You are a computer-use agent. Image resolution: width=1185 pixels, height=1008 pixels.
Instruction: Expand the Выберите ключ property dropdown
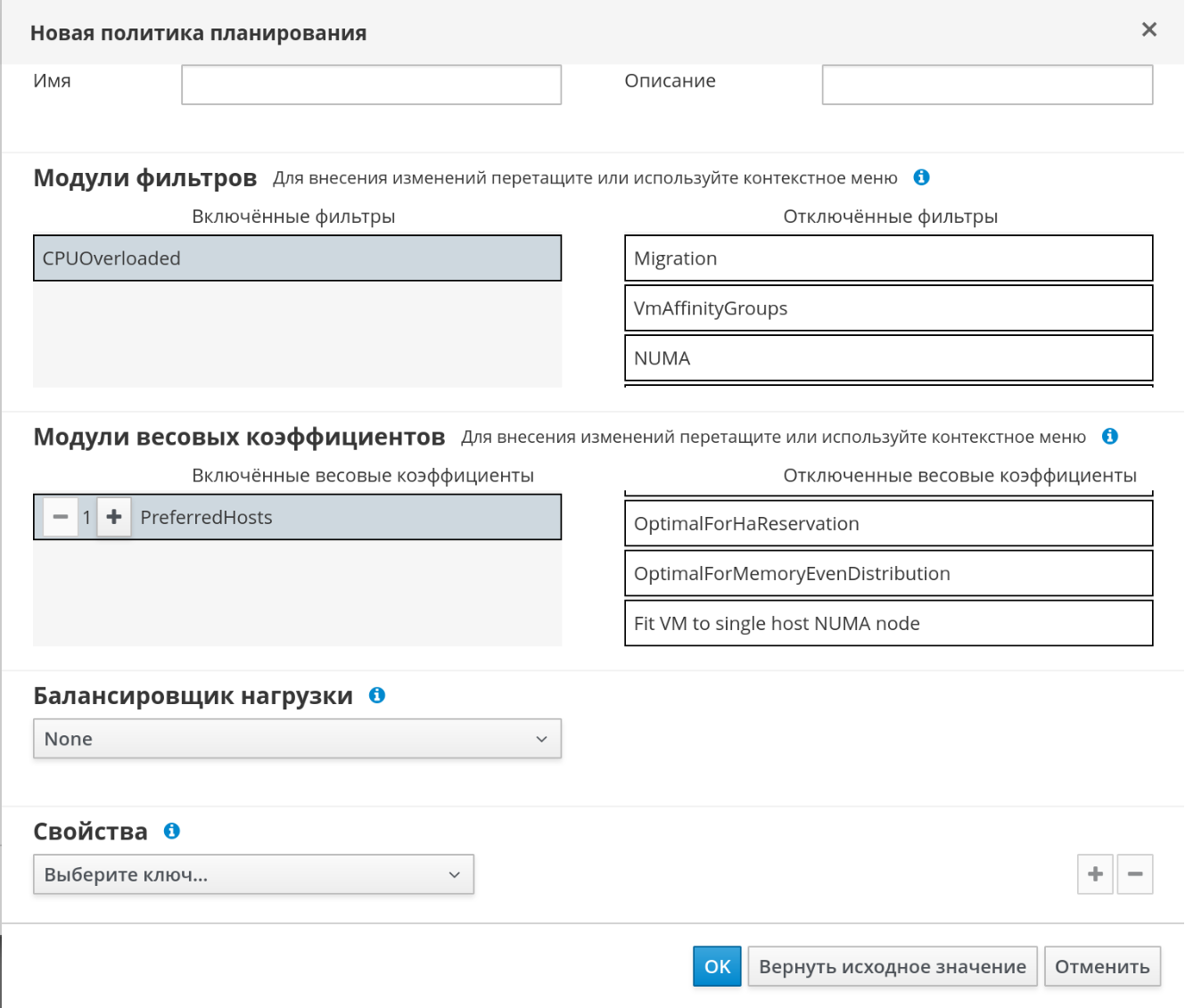(x=253, y=874)
